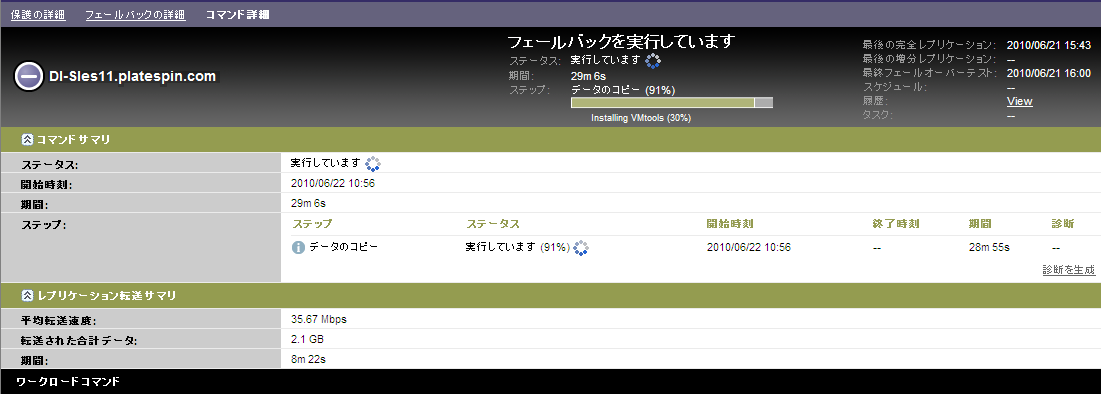1101x394 pixels.
Task: Collapse the レプリケーション転送サマリ section
Action: click(x=27, y=296)
